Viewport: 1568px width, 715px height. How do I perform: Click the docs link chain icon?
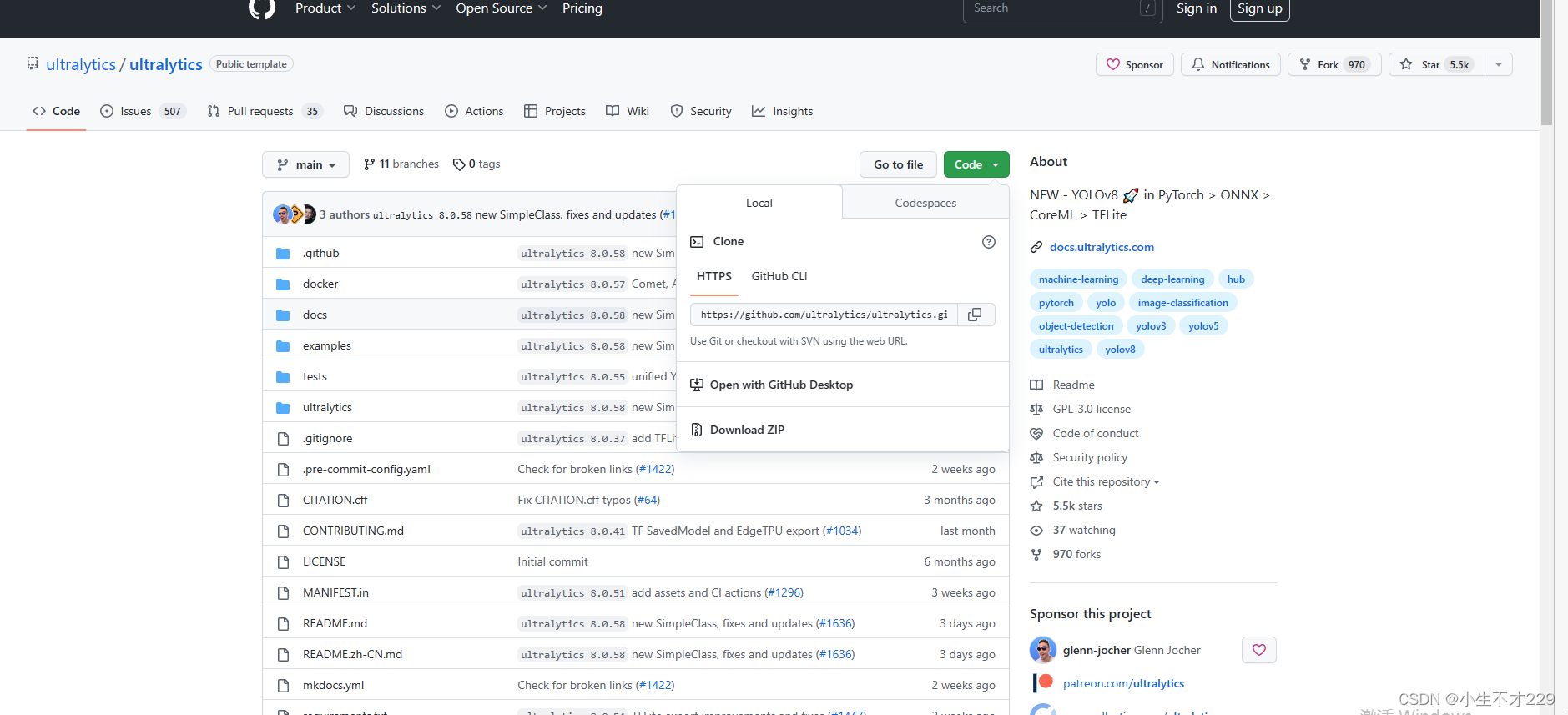pos(1036,247)
